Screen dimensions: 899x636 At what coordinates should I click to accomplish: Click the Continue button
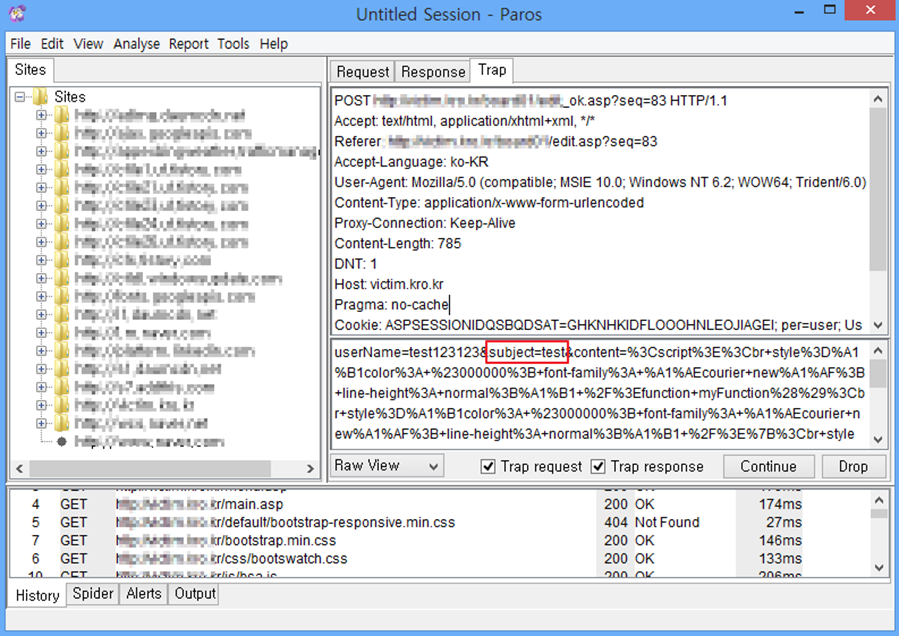point(768,467)
